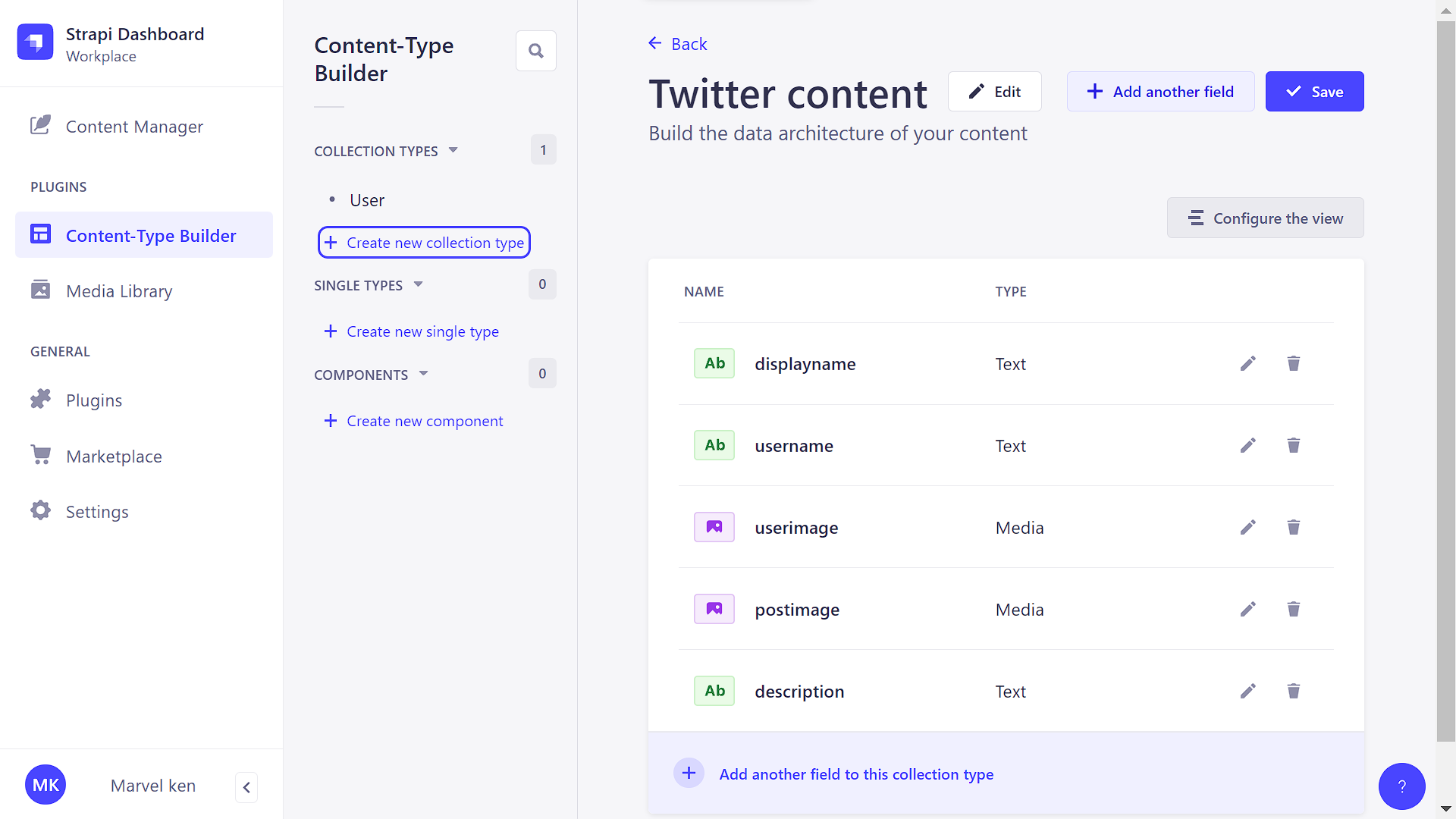The height and width of the screenshot is (819, 1456).
Task: Click the scrollbar down arrow
Action: (1446, 809)
